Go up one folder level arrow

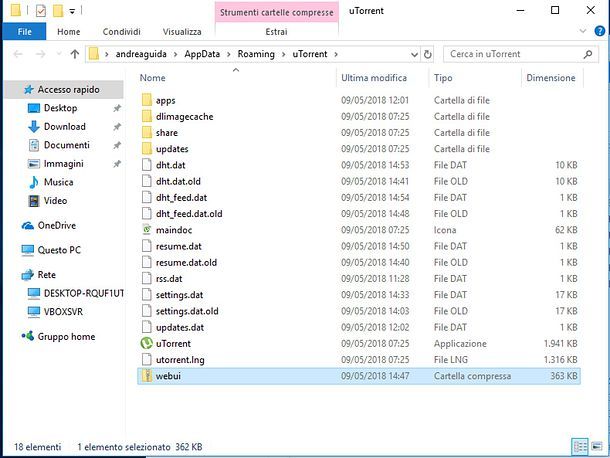coord(75,54)
